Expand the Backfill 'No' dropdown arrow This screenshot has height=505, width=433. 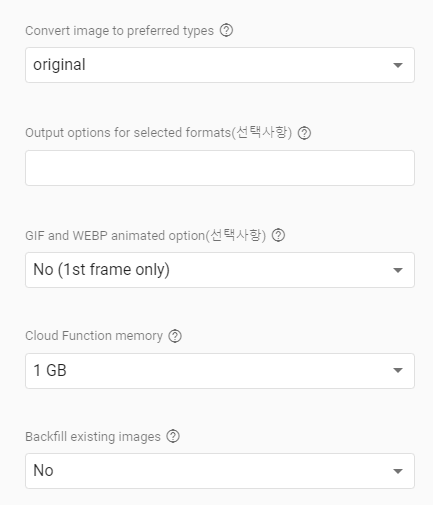398,471
